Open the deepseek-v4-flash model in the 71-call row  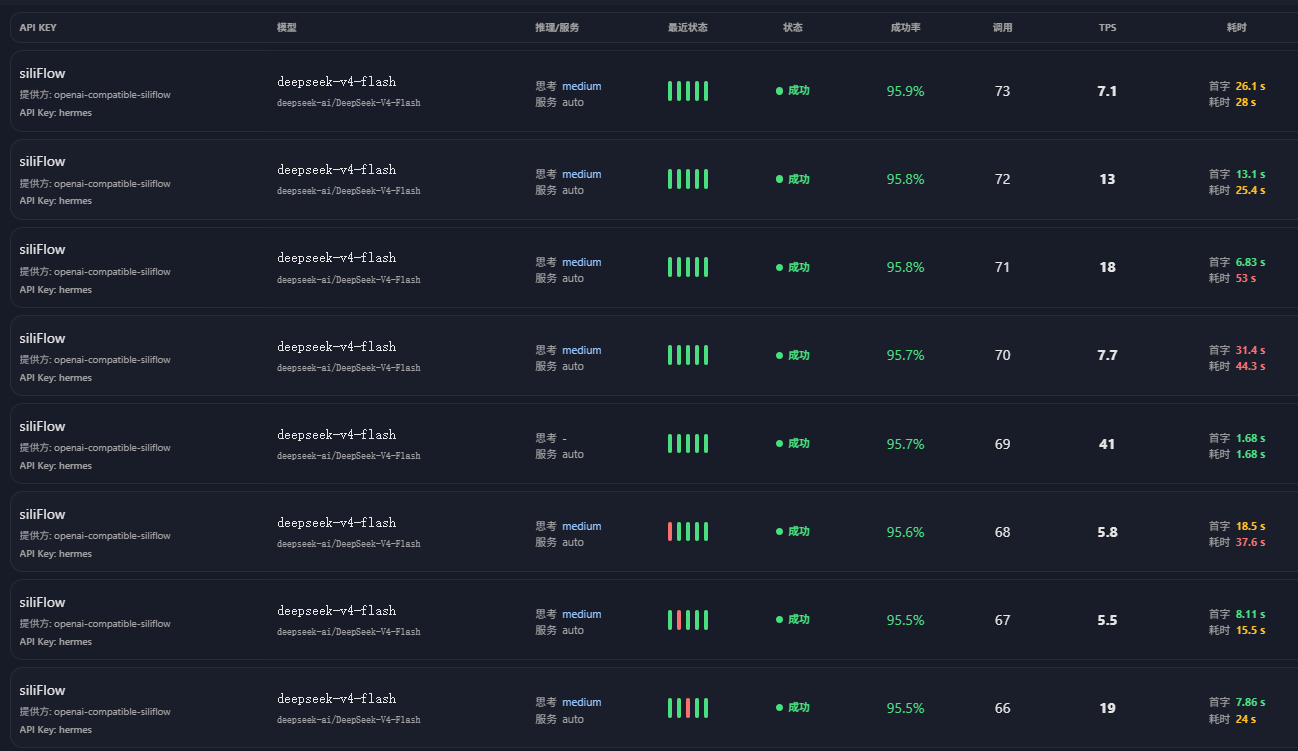(x=336, y=258)
